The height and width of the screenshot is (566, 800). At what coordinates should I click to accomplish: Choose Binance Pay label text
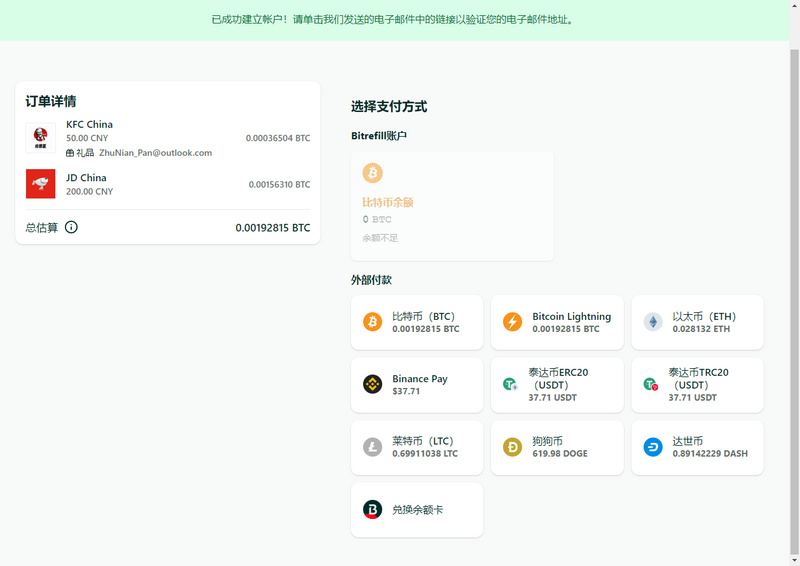420,379
